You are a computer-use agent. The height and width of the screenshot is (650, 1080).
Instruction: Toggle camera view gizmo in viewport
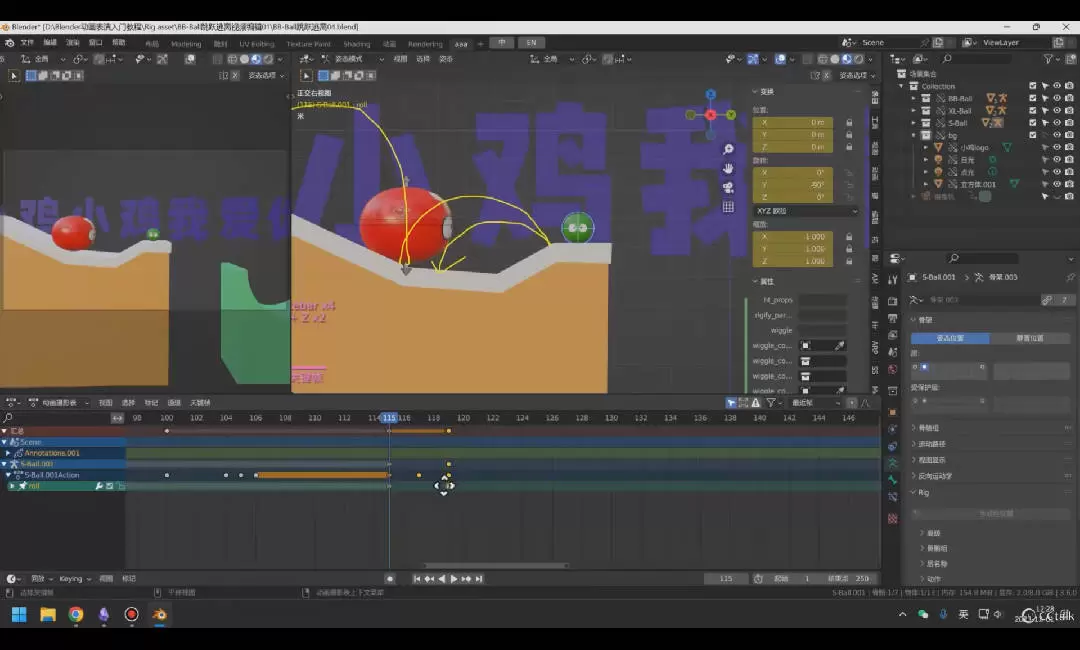click(x=728, y=187)
